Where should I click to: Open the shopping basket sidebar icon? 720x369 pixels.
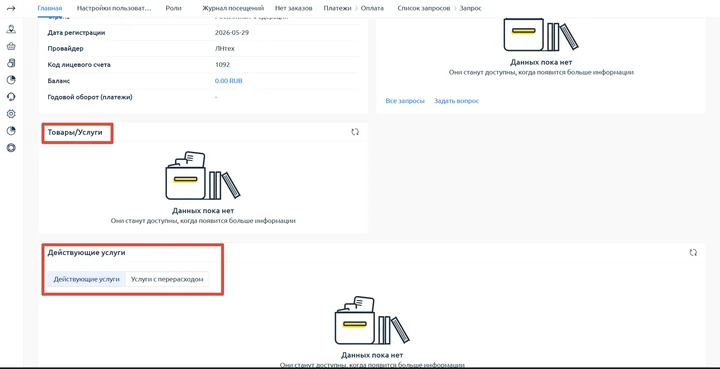click(x=11, y=46)
